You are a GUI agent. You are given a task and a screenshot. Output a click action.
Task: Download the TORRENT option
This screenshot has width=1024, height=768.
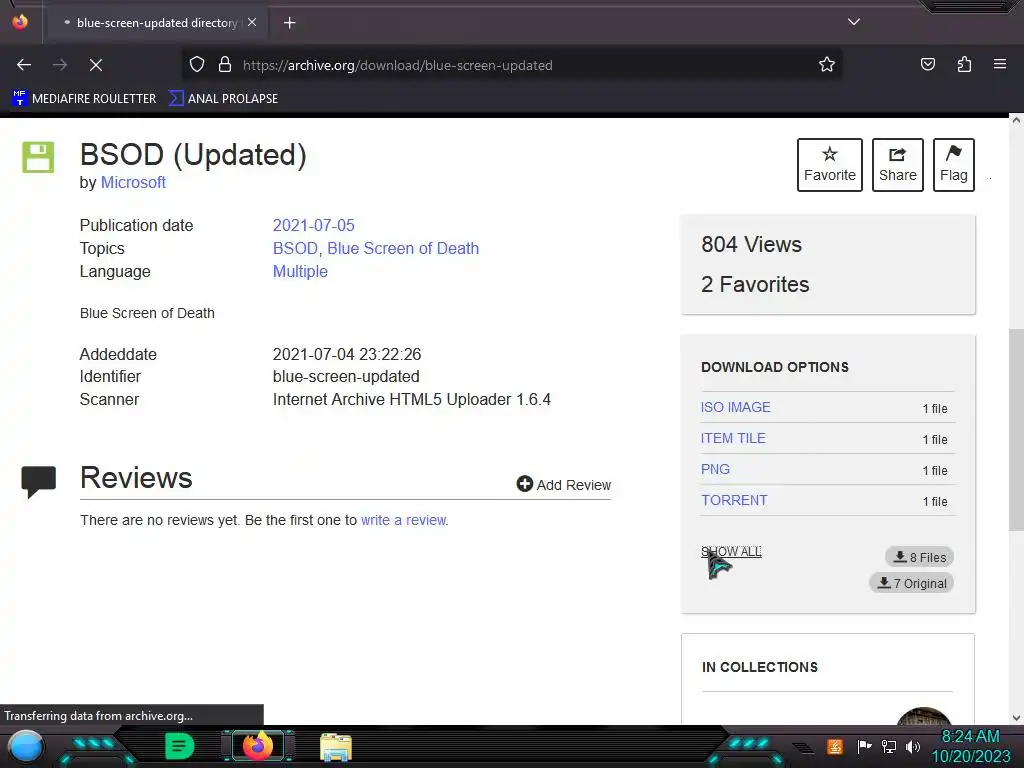coord(734,500)
